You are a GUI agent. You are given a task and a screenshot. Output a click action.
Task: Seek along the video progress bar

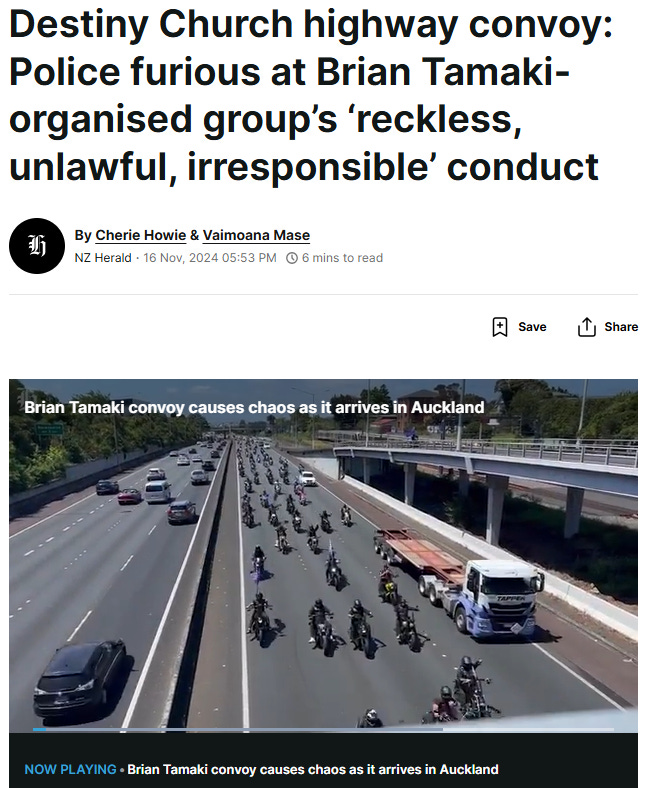(x=323, y=729)
